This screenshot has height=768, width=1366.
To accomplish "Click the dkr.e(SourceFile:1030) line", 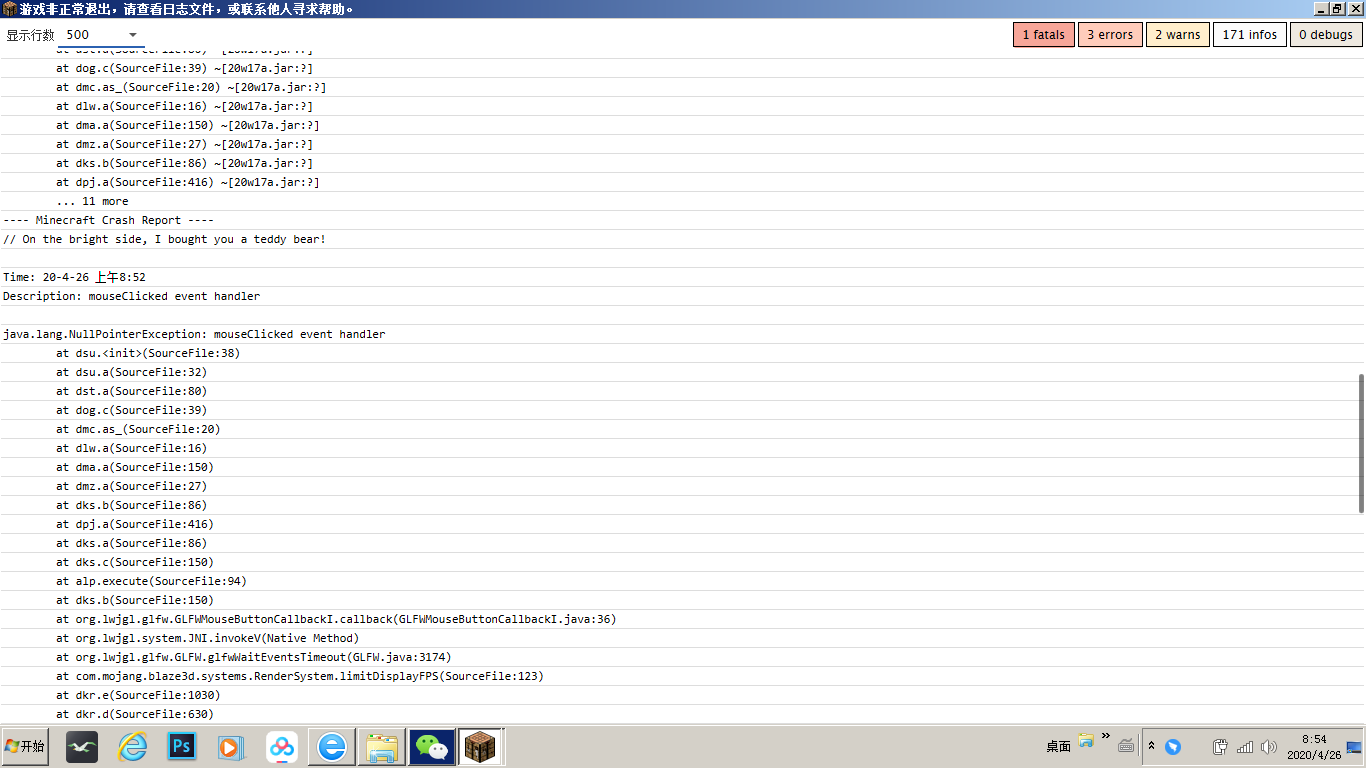I will click(138, 695).
